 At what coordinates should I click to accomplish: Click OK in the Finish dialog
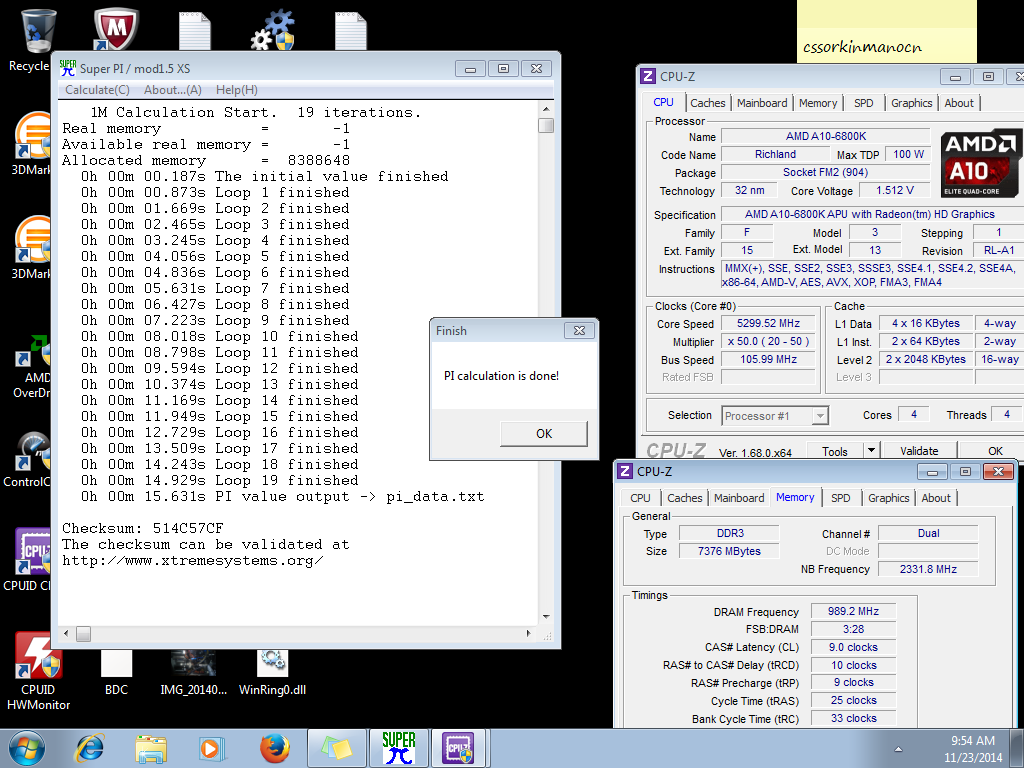(x=544, y=434)
